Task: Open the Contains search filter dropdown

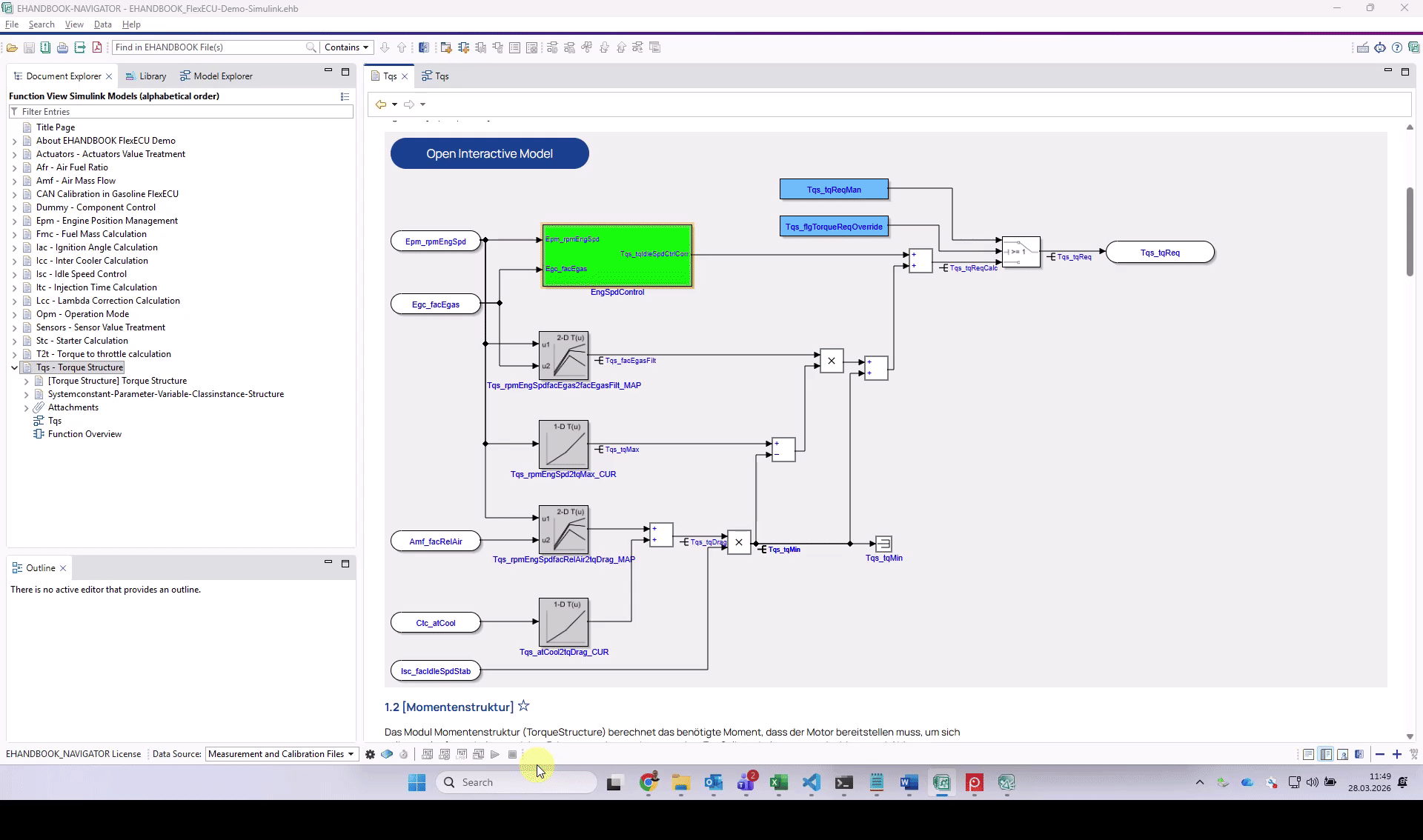Action: click(347, 47)
